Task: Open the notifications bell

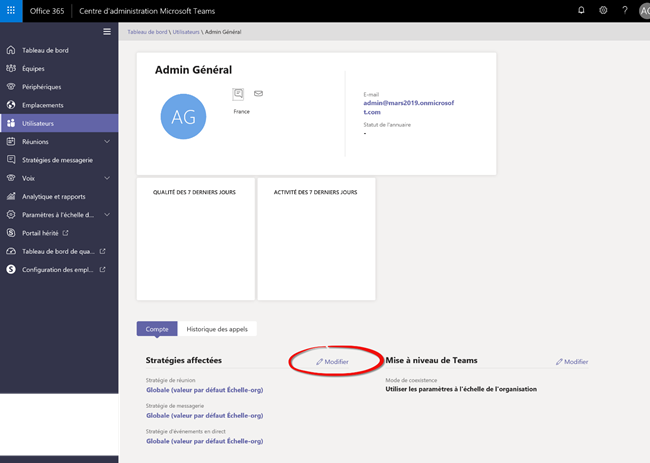Action: point(581,10)
